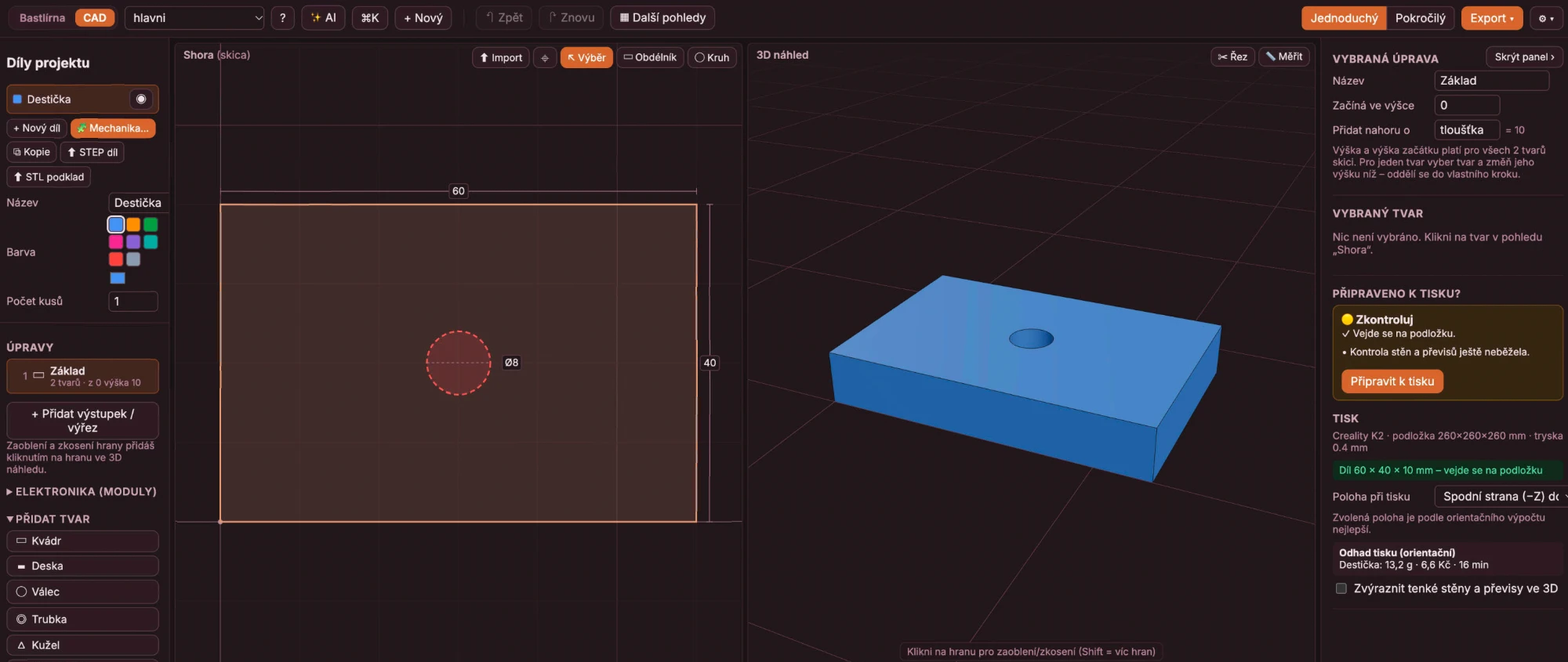
Task: Hide the right panel with Skrýt panel
Action: pos(1524,56)
